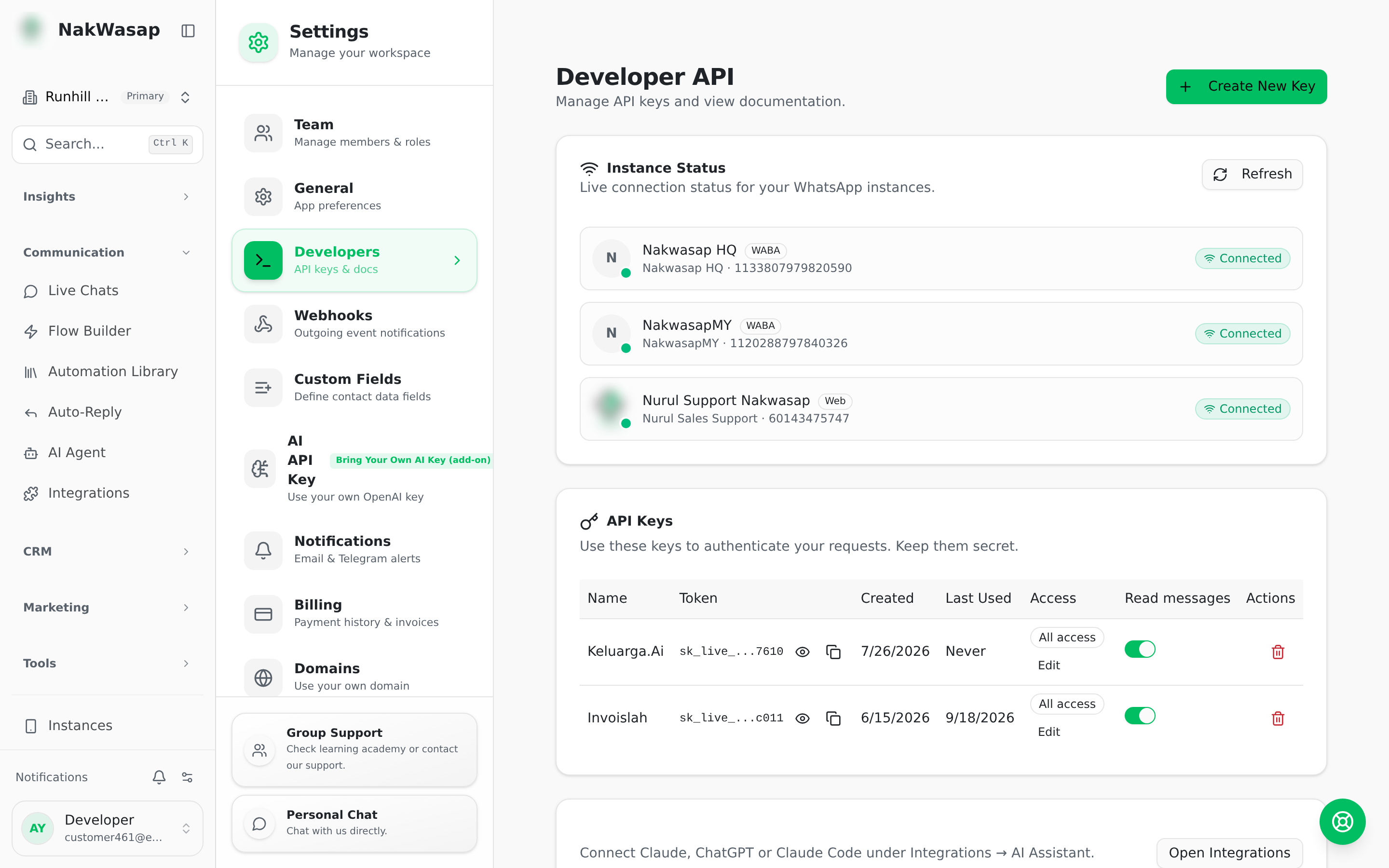Collapse the sidebar panel icon
Screen dimensions: 1389x868
pyautogui.click(x=188, y=30)
